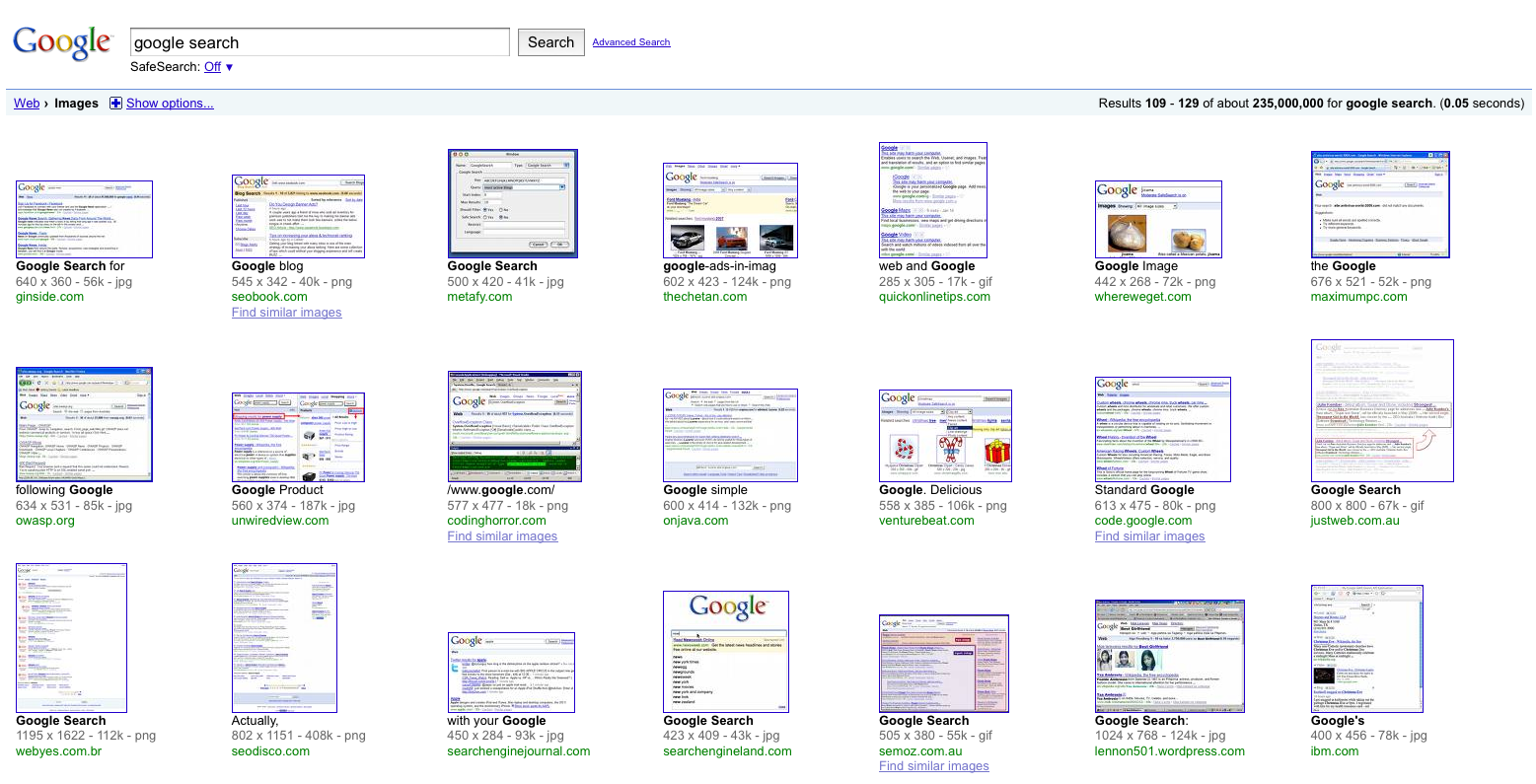Expand Show options link
The image size is (1536, 784).
170,104
